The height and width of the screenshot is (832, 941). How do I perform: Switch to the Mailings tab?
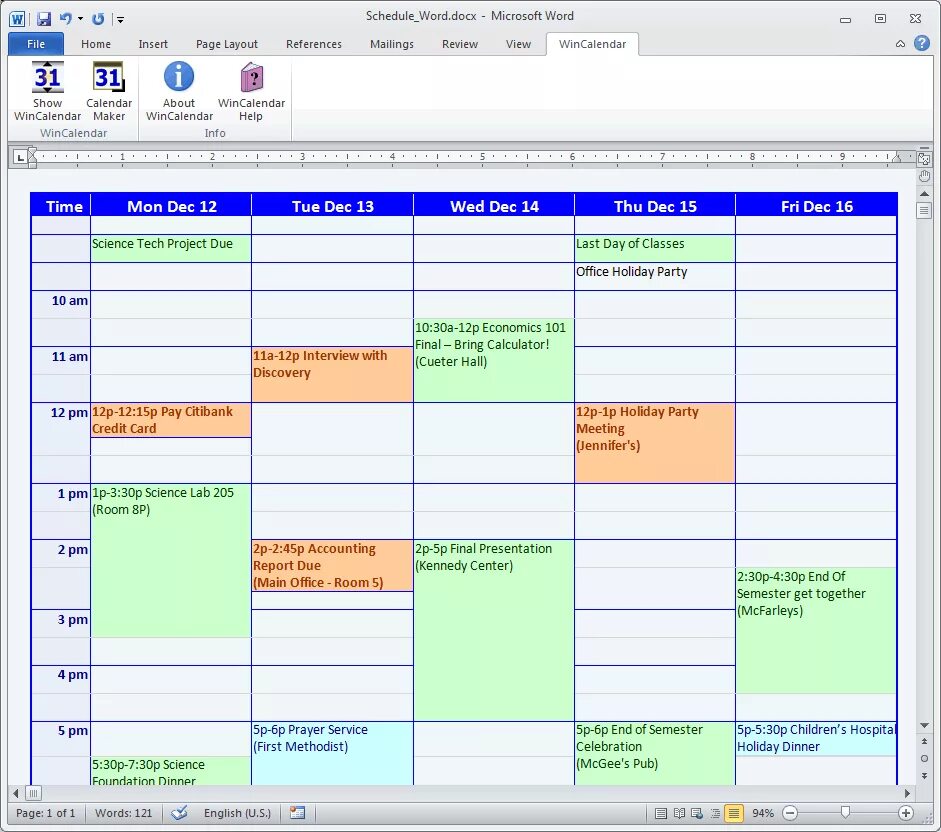tap(392, 44)
